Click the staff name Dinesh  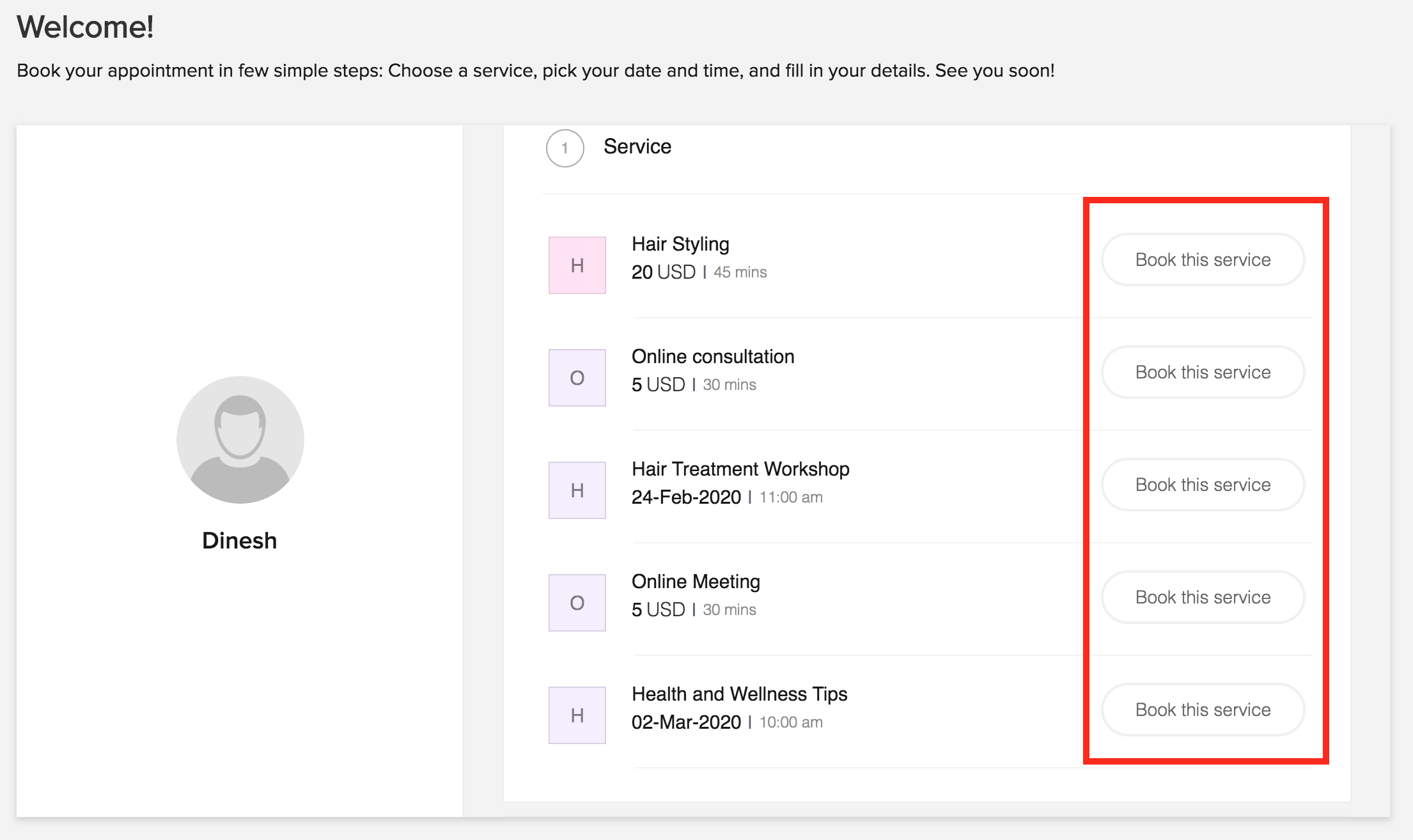239,541
